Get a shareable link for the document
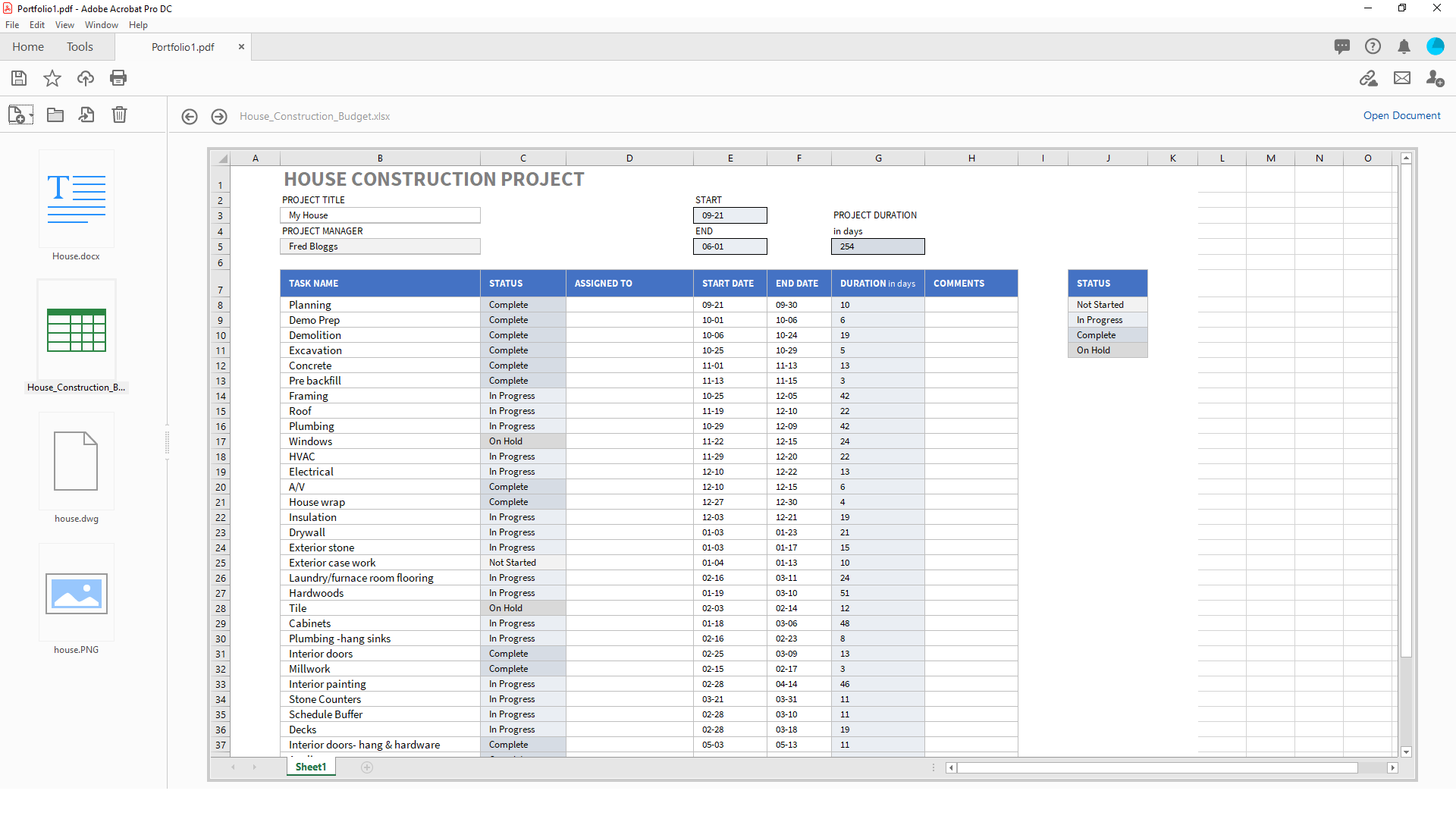The height and width of the screenshot is (819, 1456). [x=1369, y=78]
